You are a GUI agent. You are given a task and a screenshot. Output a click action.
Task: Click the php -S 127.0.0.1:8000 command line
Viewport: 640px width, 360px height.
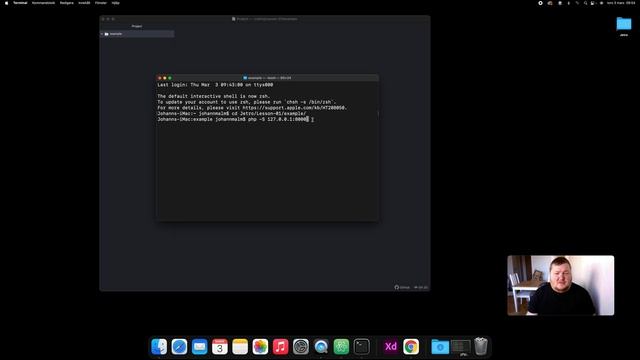[233, 119]
